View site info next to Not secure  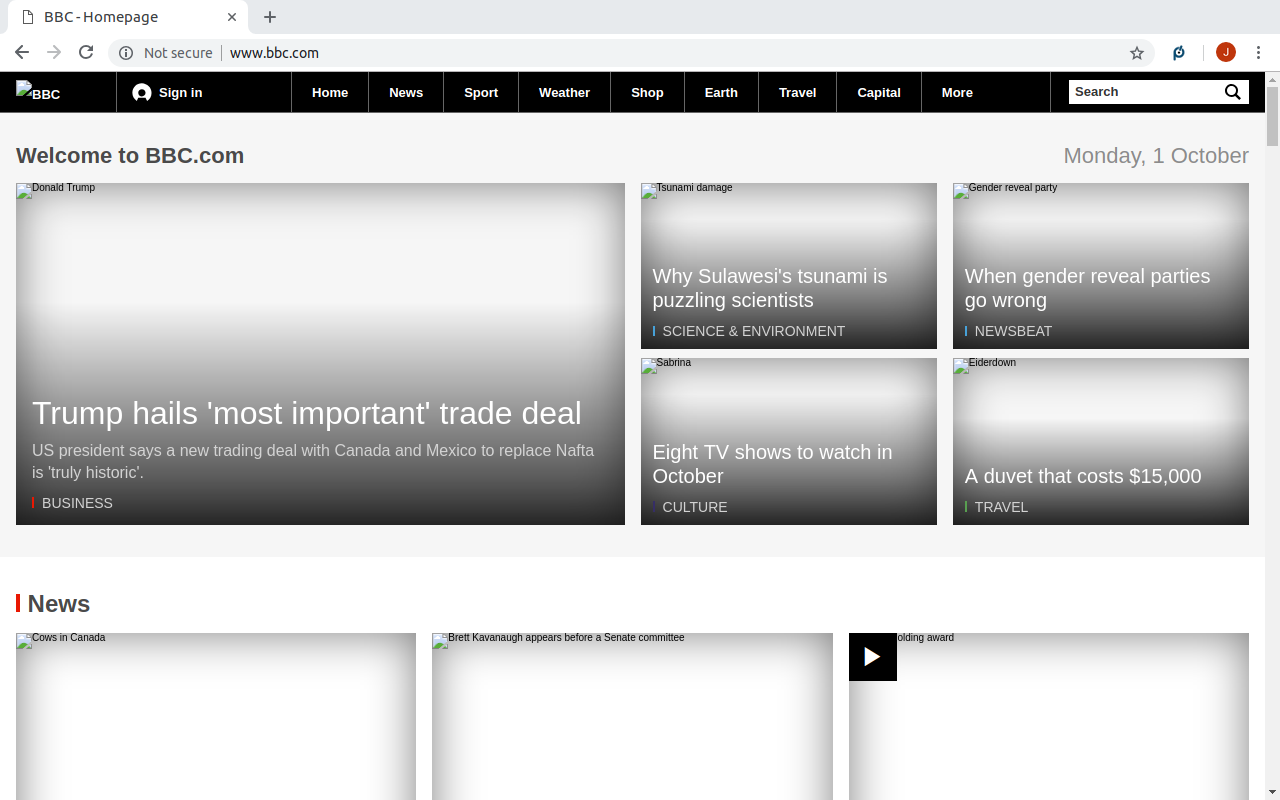tap(126, 53)
